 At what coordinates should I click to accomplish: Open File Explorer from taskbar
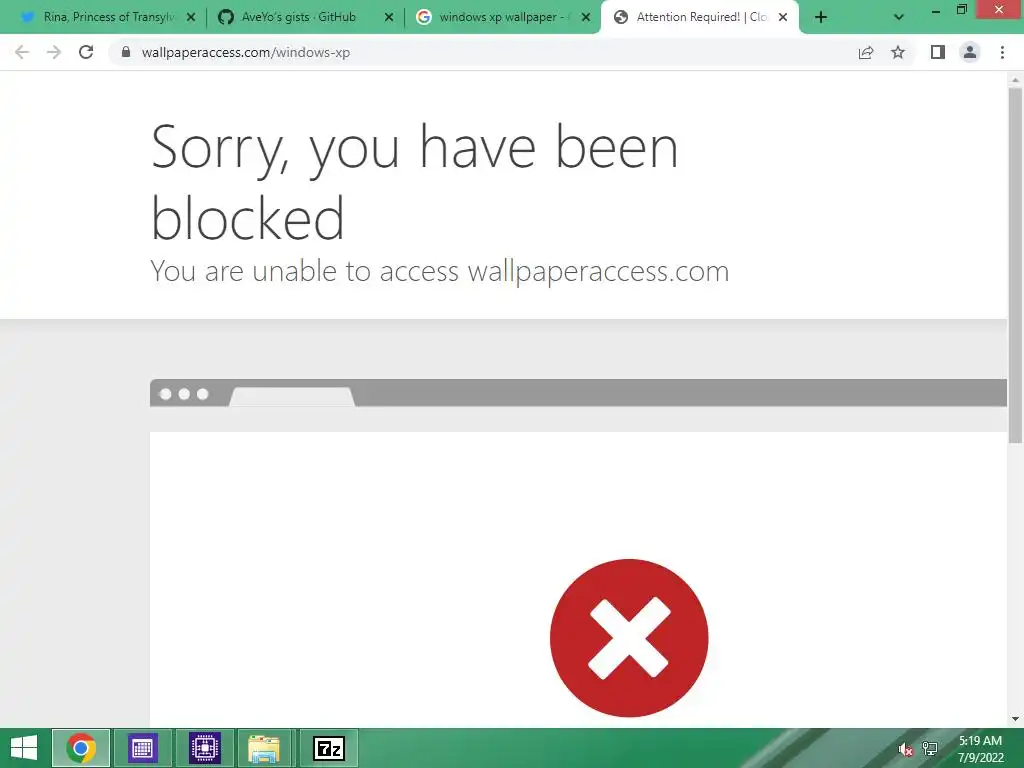coord(264,748)
